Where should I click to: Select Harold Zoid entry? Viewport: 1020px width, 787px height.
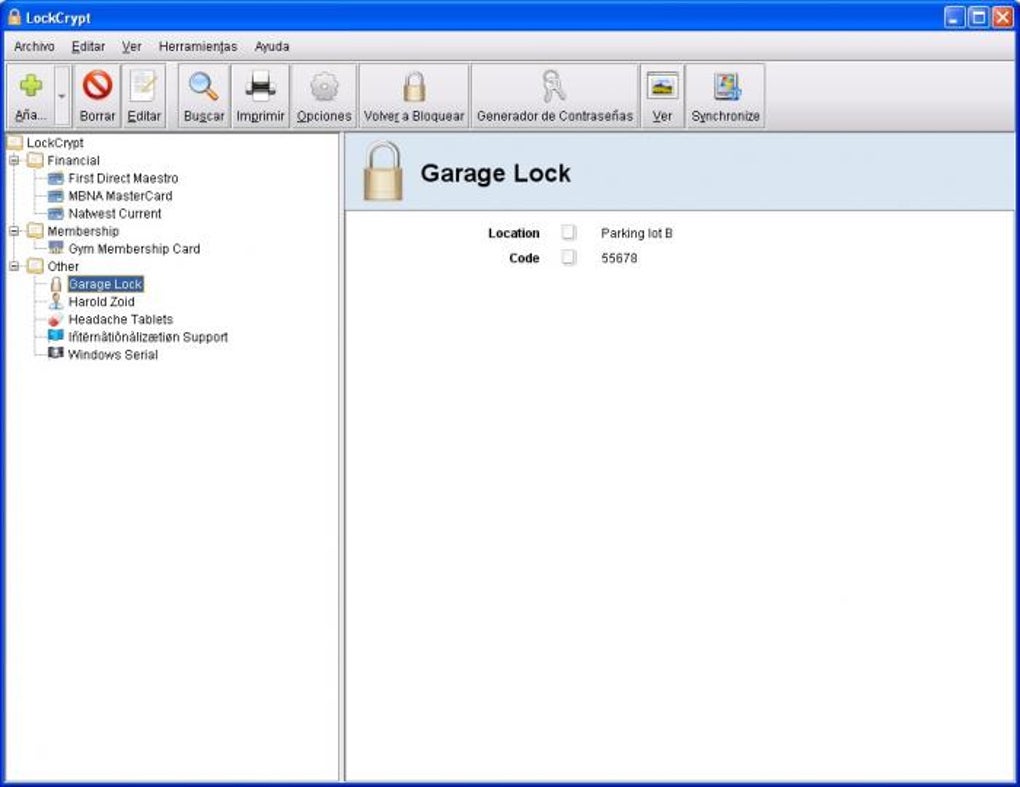coord(101,302)
